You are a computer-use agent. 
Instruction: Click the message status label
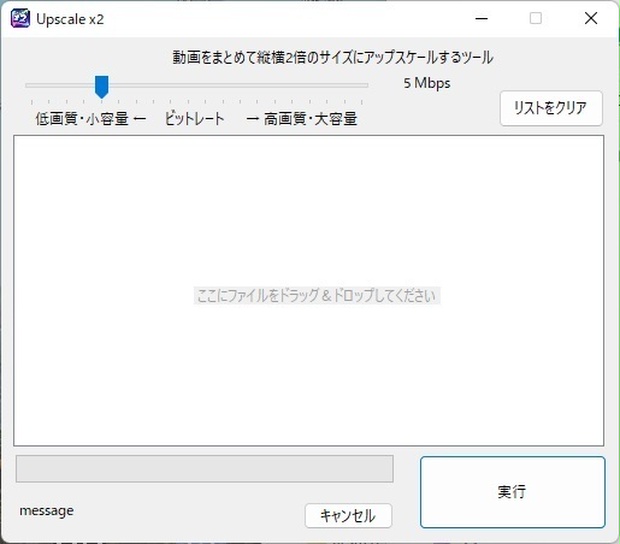tap(47, 511)
